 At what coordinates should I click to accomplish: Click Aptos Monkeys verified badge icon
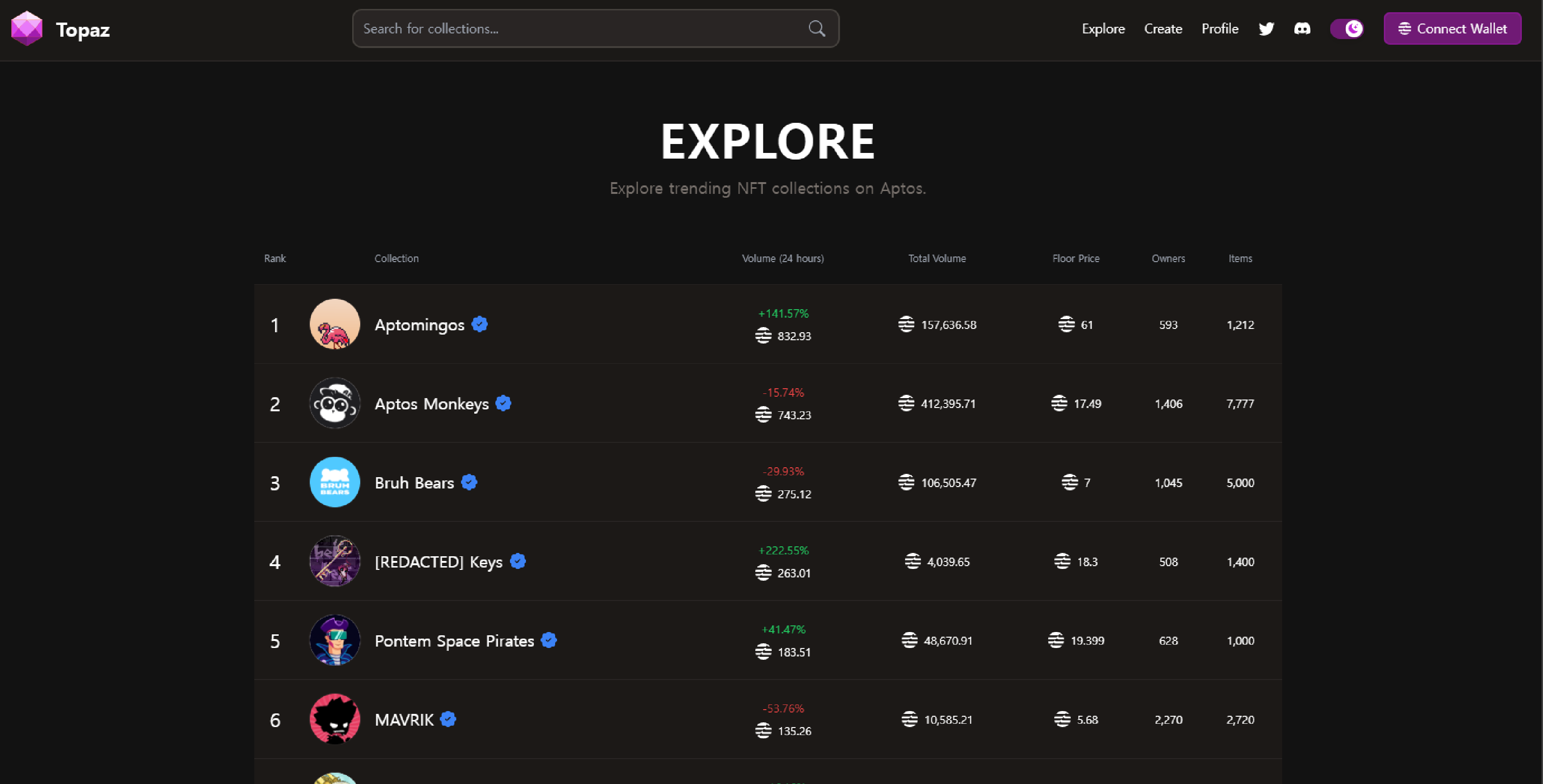coord(503,403)
